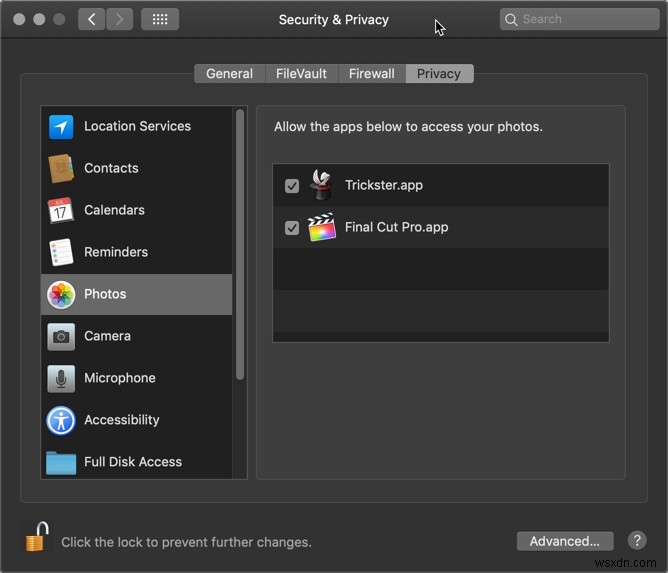Click the Camera icon in sidebar
This screenshot has height=573, width=668.
(x=61, y=337)
